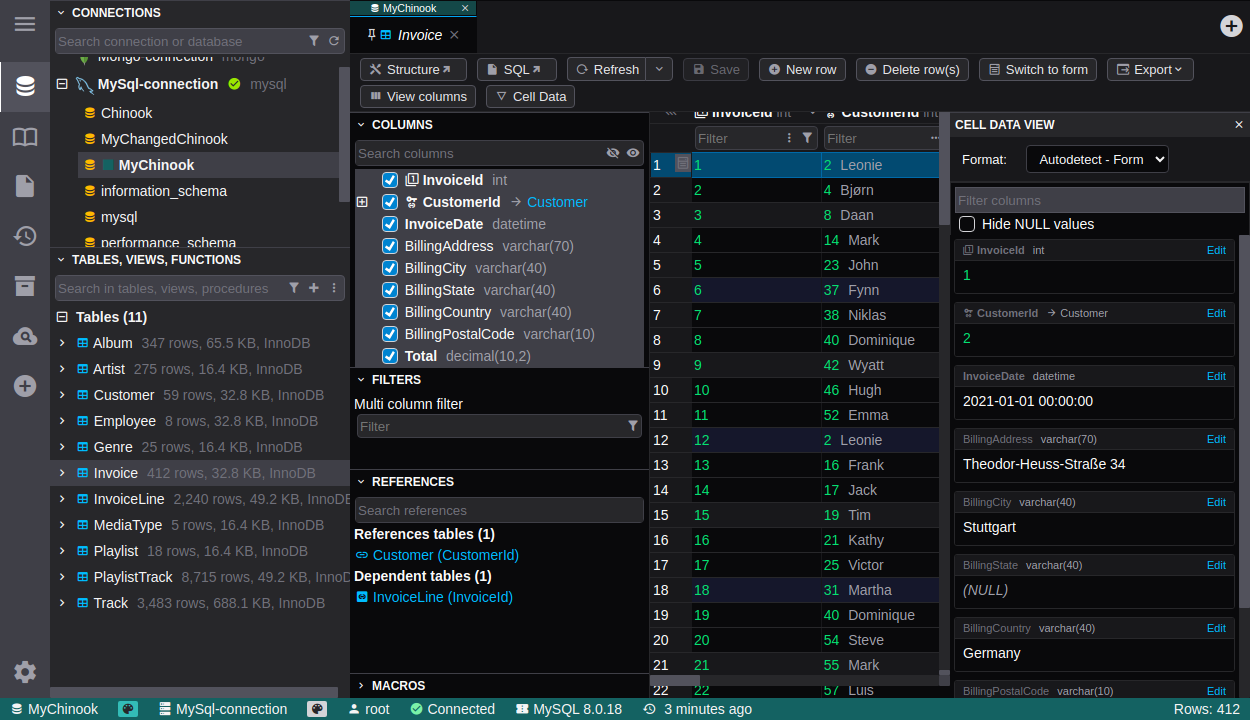Screen dimensions: 1250x720
Task: Open the settings gear in the sidebar
Action: 25,672
